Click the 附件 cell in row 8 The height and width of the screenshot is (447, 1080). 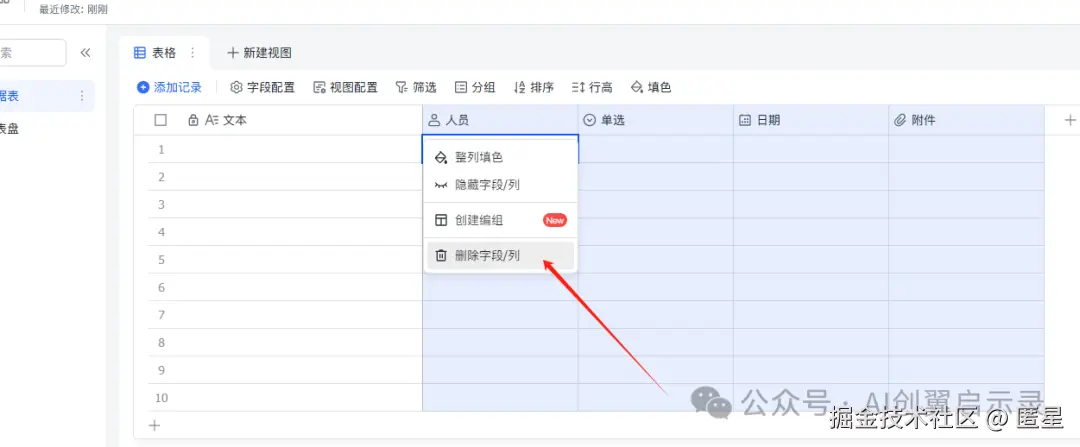(967, 342)
